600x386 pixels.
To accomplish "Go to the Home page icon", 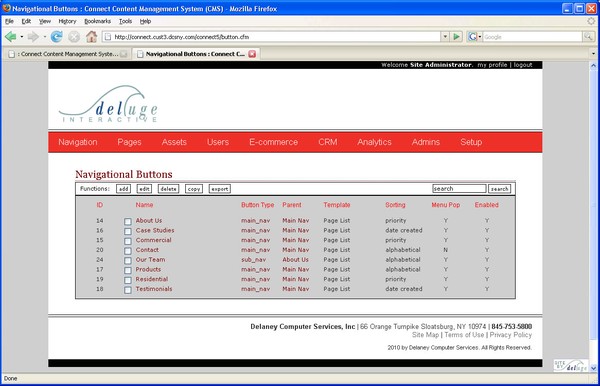I will 91,37.
